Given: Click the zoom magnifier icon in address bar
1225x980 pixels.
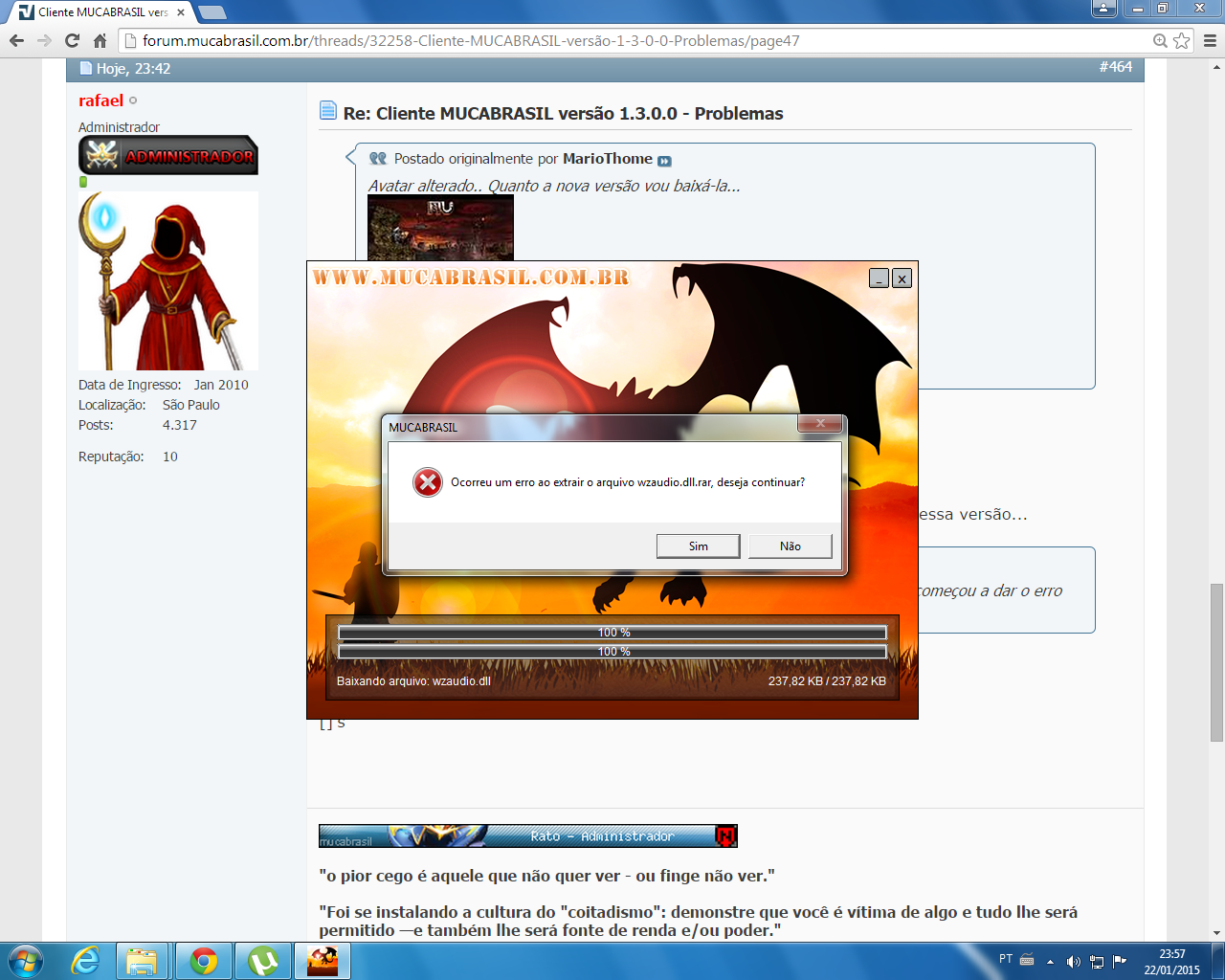Looking at the screenshot, I should click(1160, 40).
